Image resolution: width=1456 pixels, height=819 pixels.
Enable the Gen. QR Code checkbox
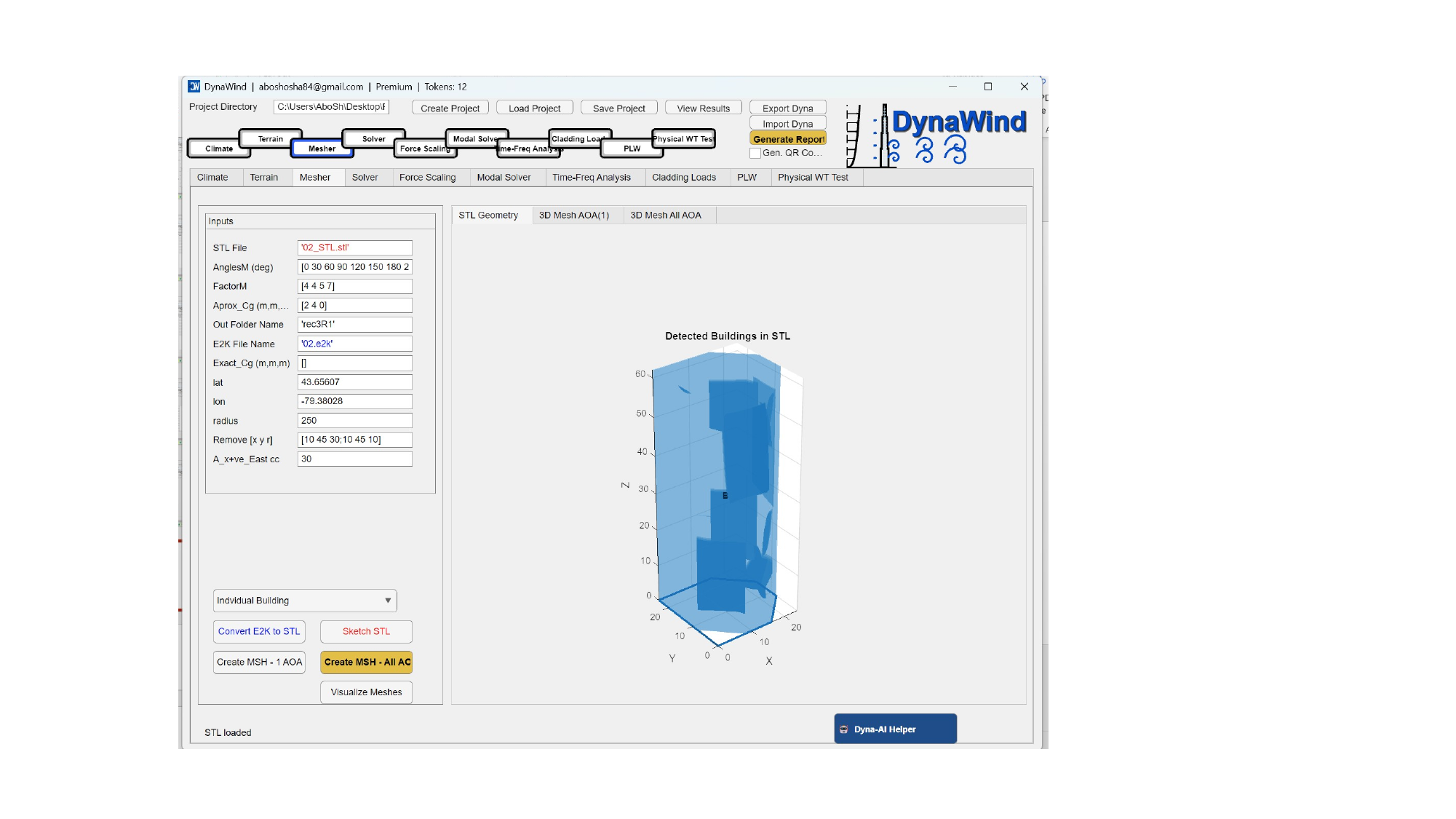755,153
